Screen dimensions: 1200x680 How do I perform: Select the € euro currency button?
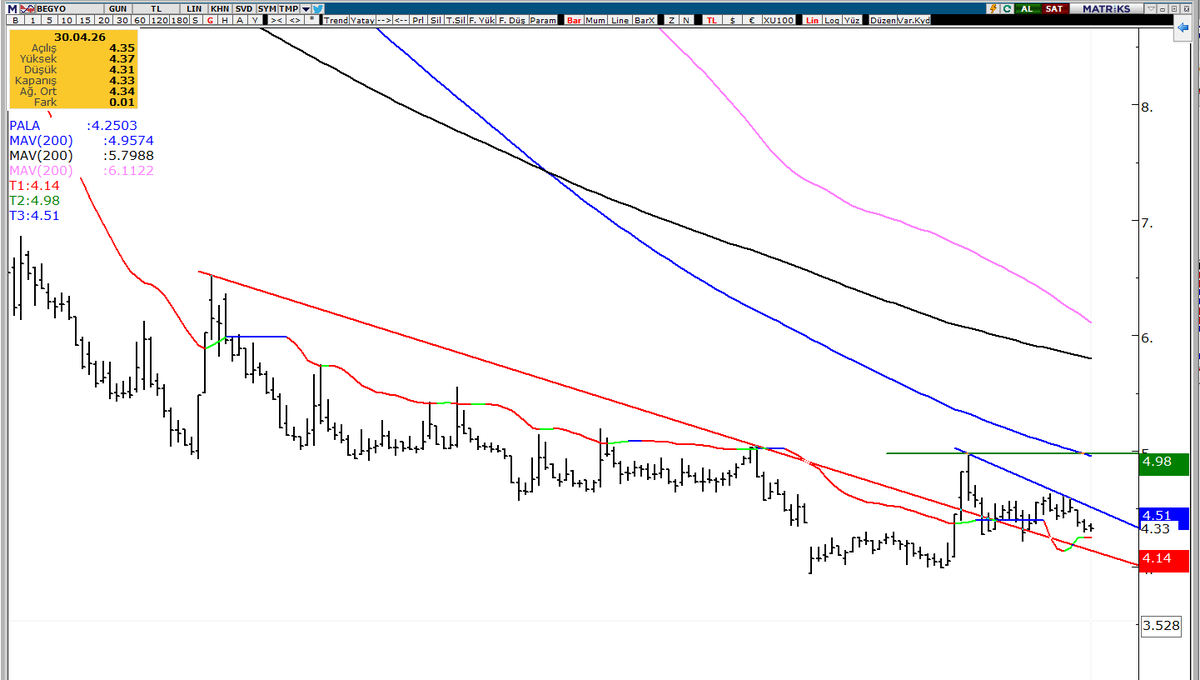[752, 20]
